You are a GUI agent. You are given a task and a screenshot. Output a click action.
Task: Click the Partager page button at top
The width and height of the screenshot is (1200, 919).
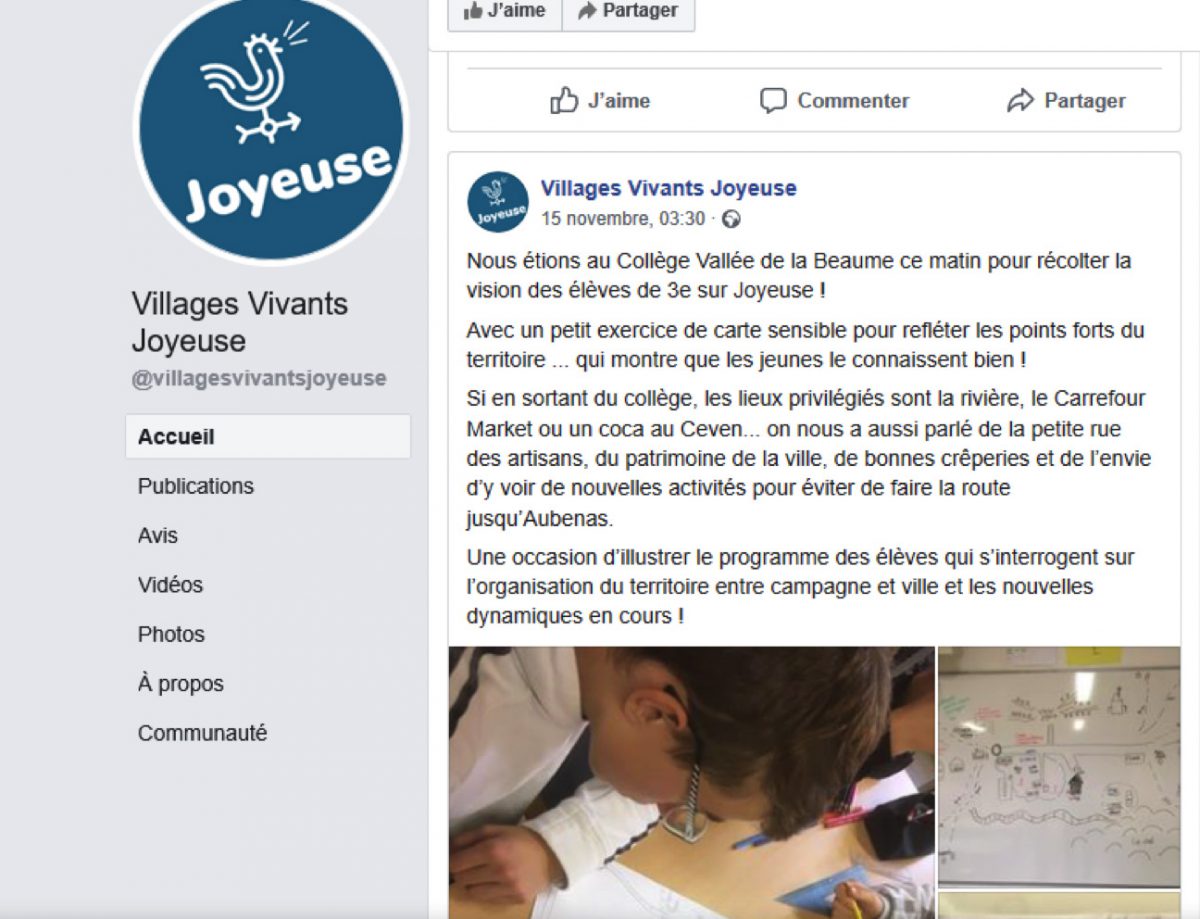[628, 11]
